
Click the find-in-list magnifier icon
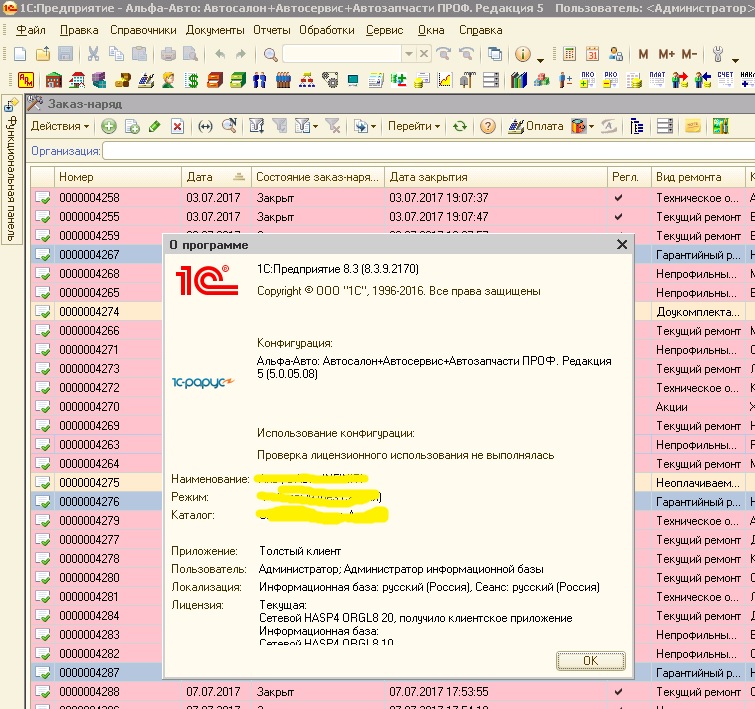[230, 126]
